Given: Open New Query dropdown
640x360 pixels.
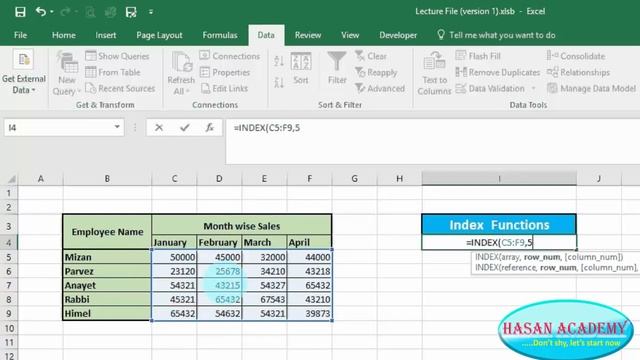Looking at the screenshot, I should (x=67, y=73).
